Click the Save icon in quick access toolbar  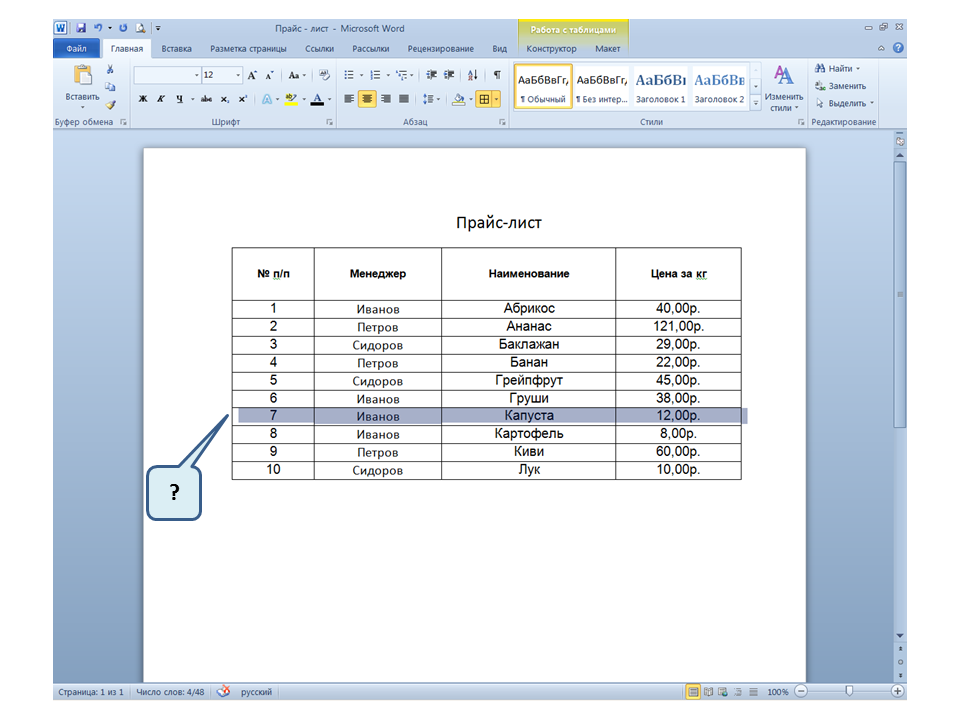tap(80, 29)
